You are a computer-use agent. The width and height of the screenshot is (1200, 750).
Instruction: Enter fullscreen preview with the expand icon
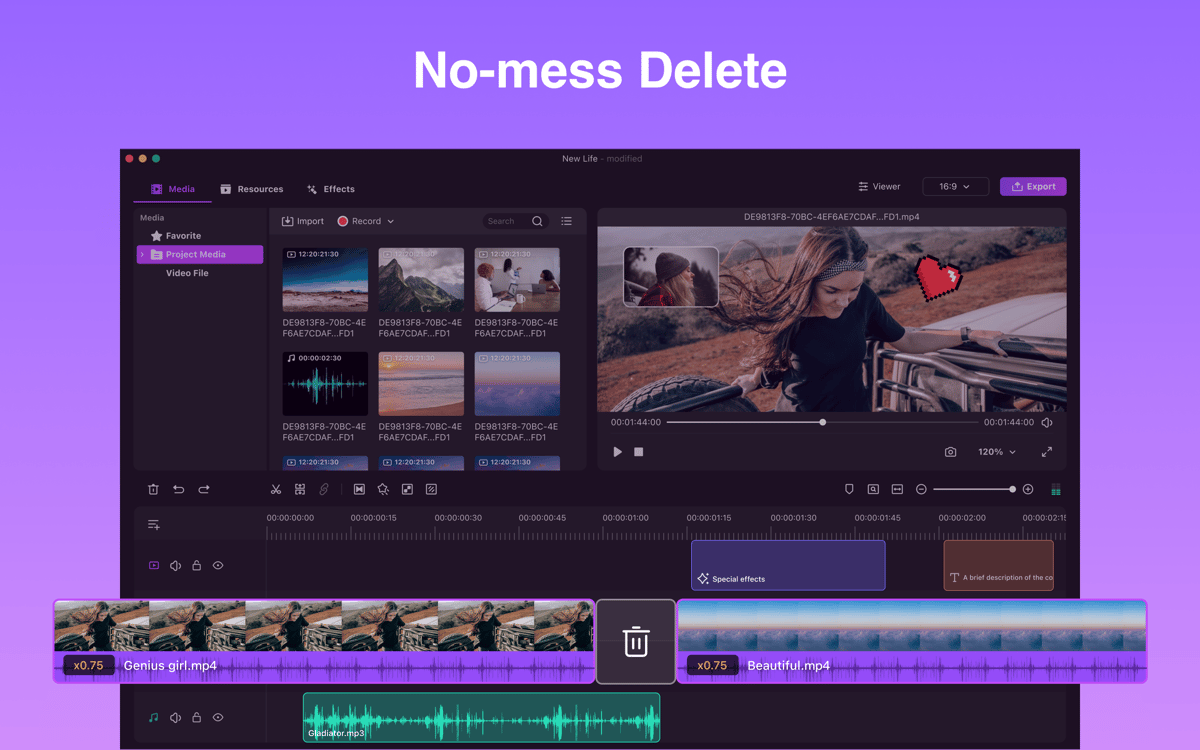[1047, 452]
